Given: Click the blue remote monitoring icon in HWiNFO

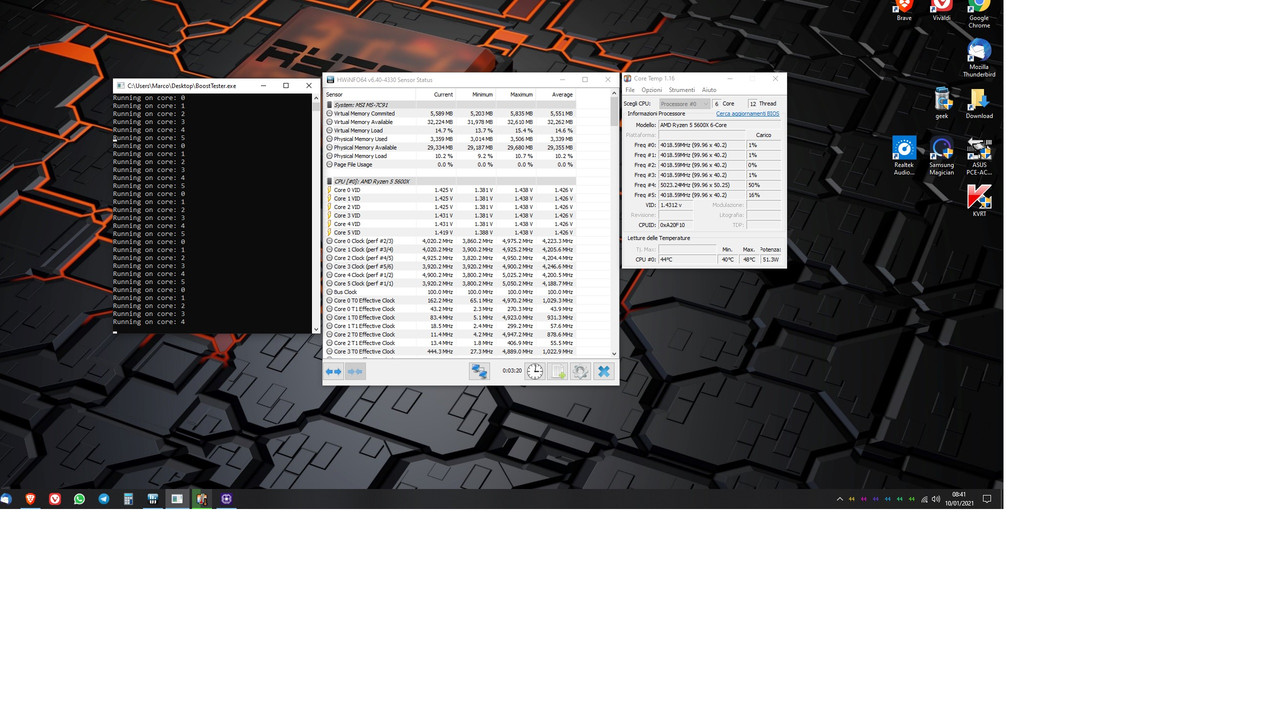Looking at the screenshot, I should coord(479,371).
